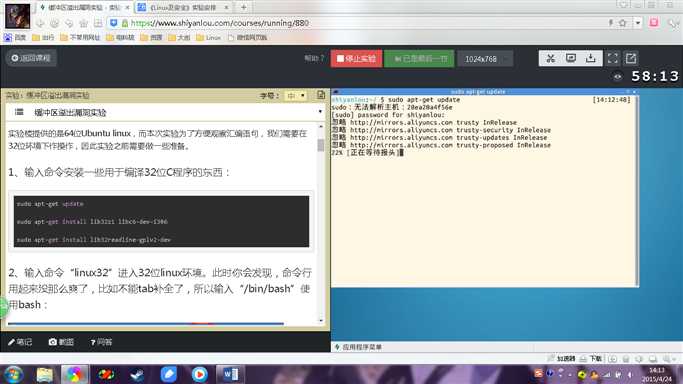Open the 问答 Q&A tab

[101, 342]
